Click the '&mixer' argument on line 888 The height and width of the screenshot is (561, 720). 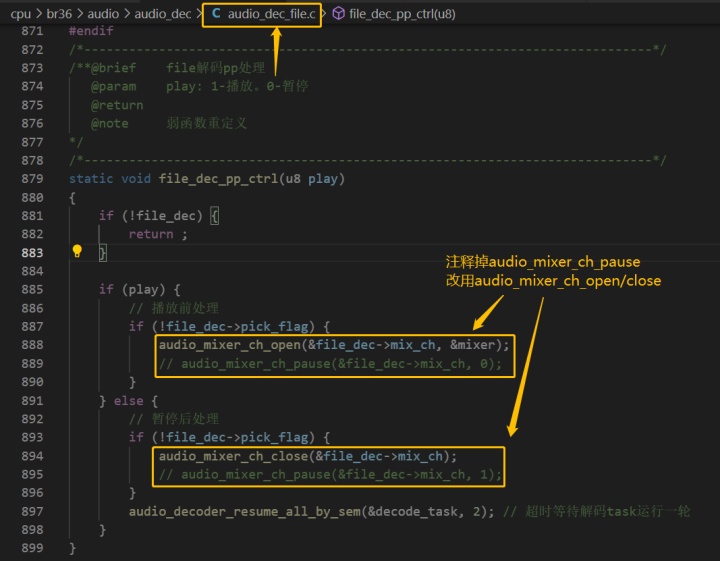click(473, 345)
